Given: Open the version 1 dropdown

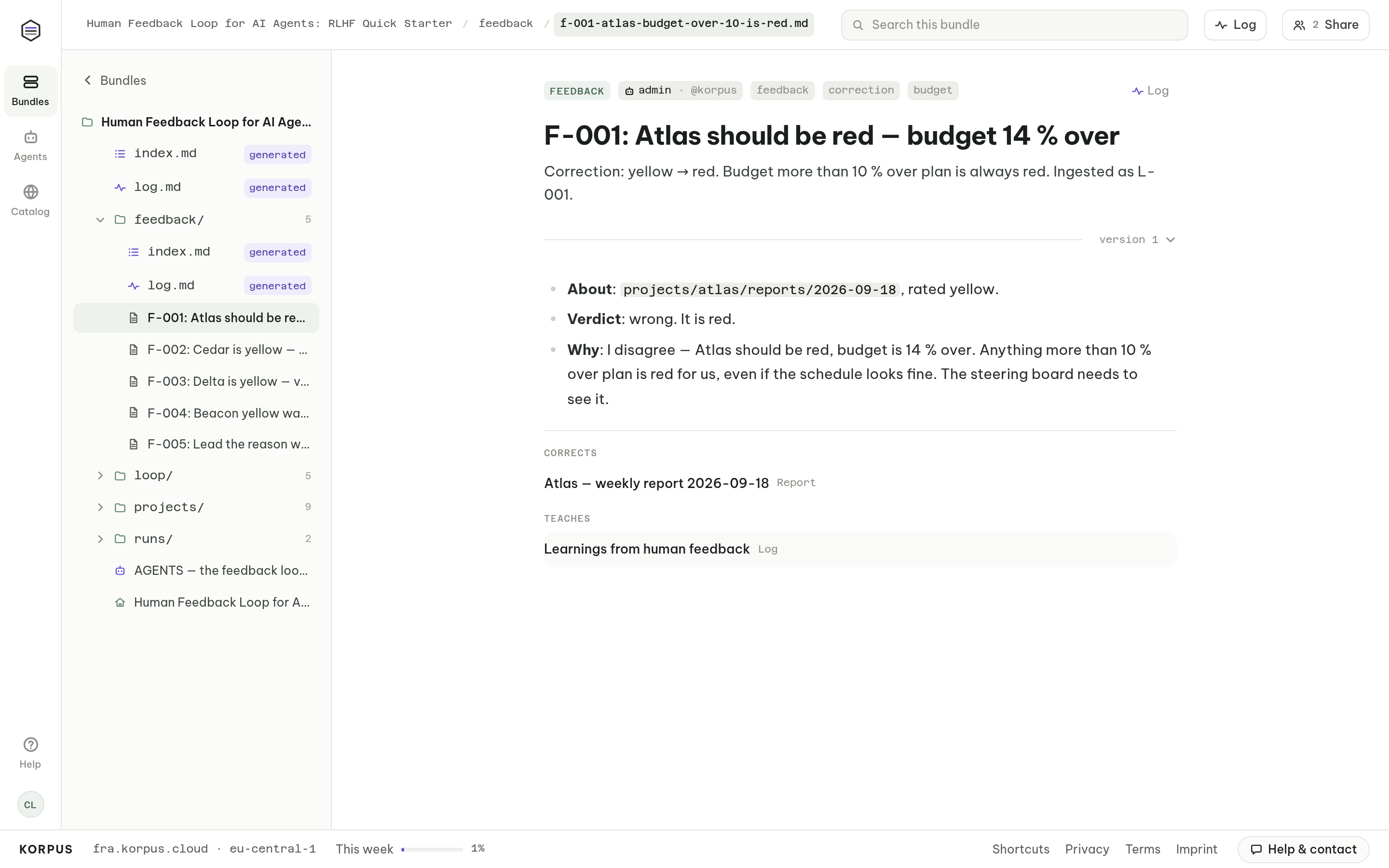Looking at the screenshot, I should (x=1137, y=239).
